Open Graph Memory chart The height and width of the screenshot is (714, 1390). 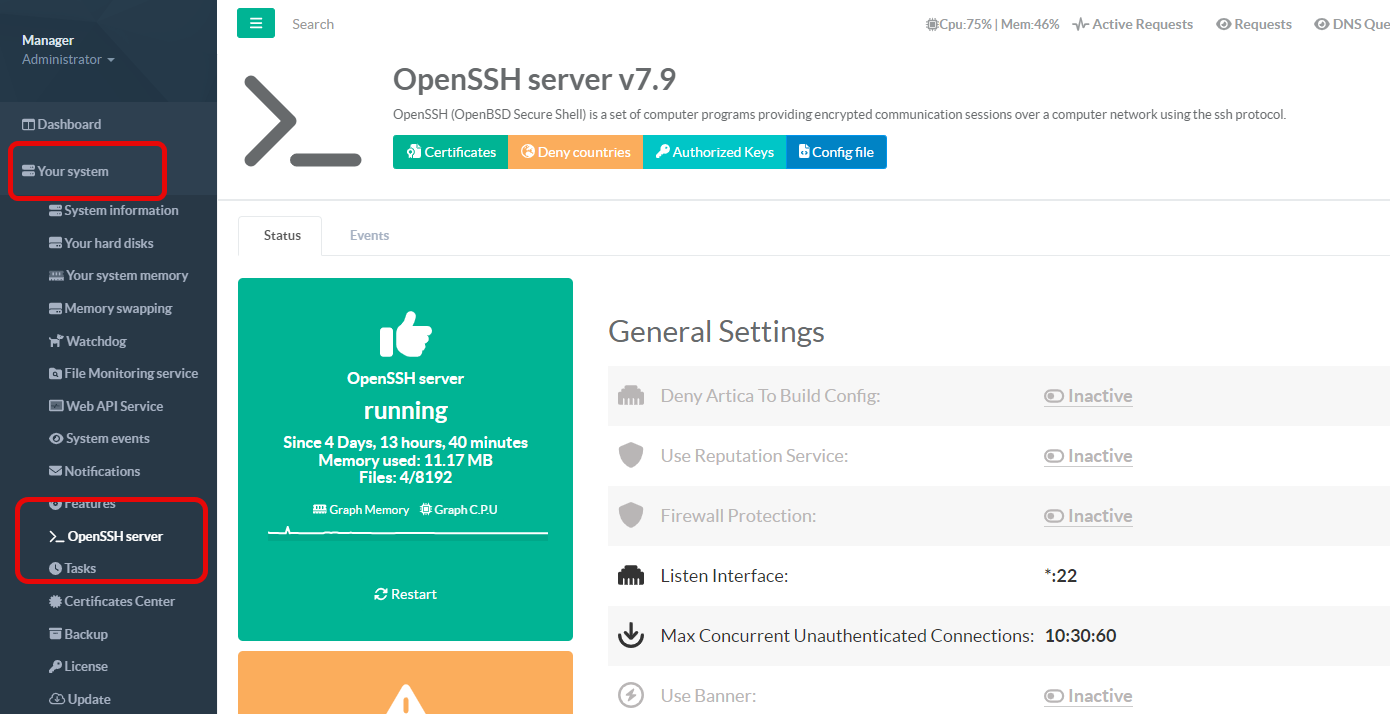tap(361, 510)
